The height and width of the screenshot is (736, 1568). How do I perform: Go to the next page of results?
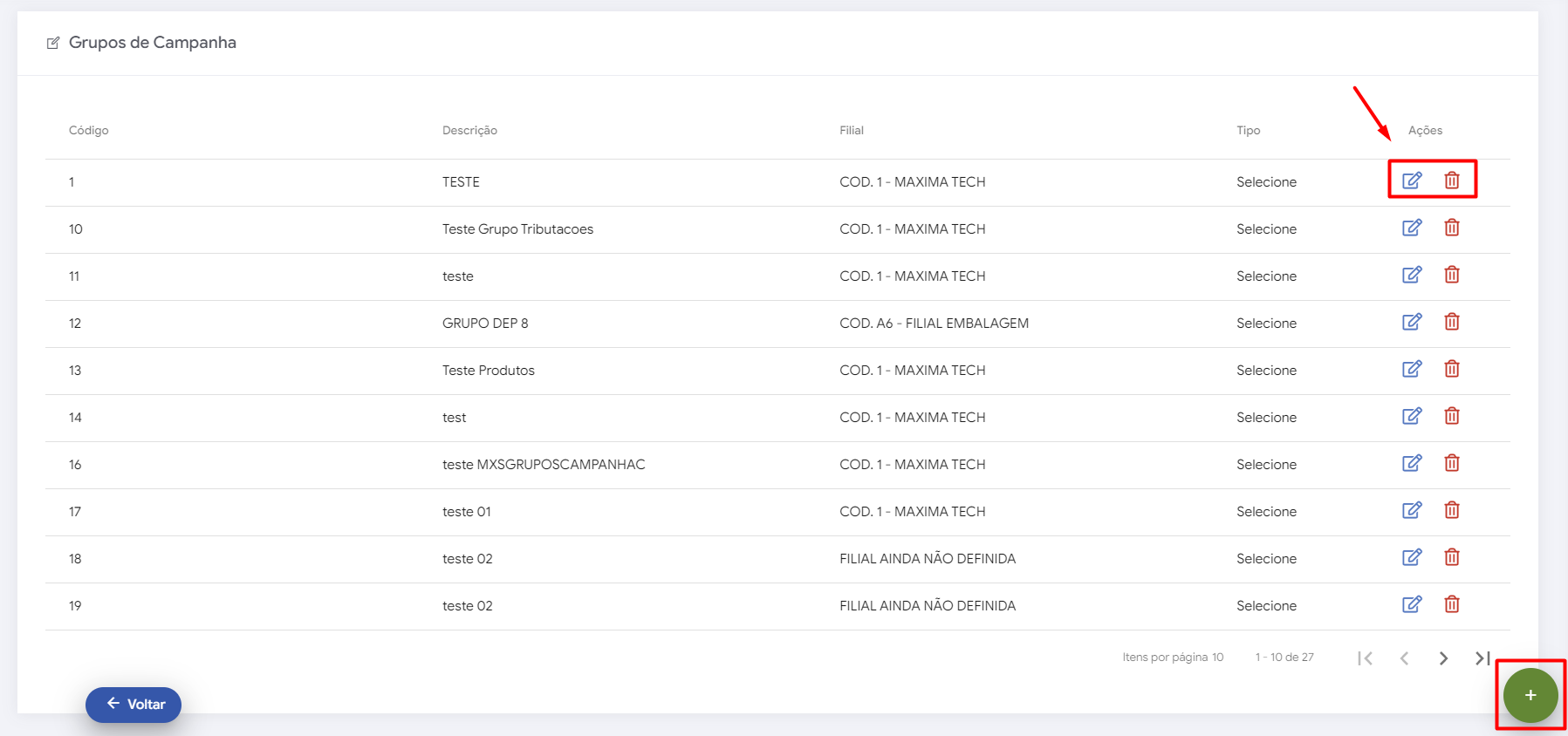[x=1443, y=658]
